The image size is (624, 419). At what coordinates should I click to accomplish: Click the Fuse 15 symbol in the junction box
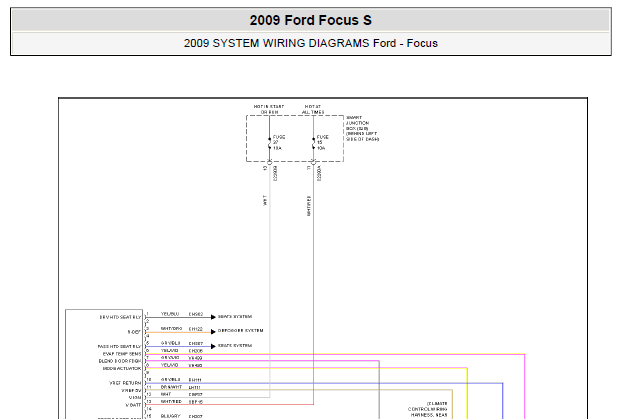313,143
